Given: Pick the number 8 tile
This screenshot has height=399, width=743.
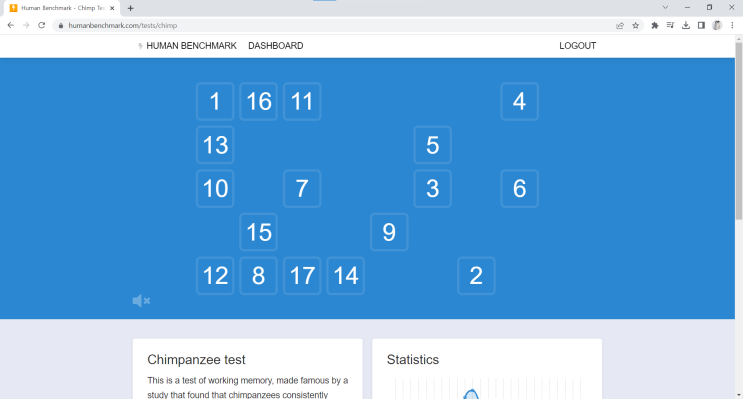Looking at the screenshot, I should click(x=259, y=276).
